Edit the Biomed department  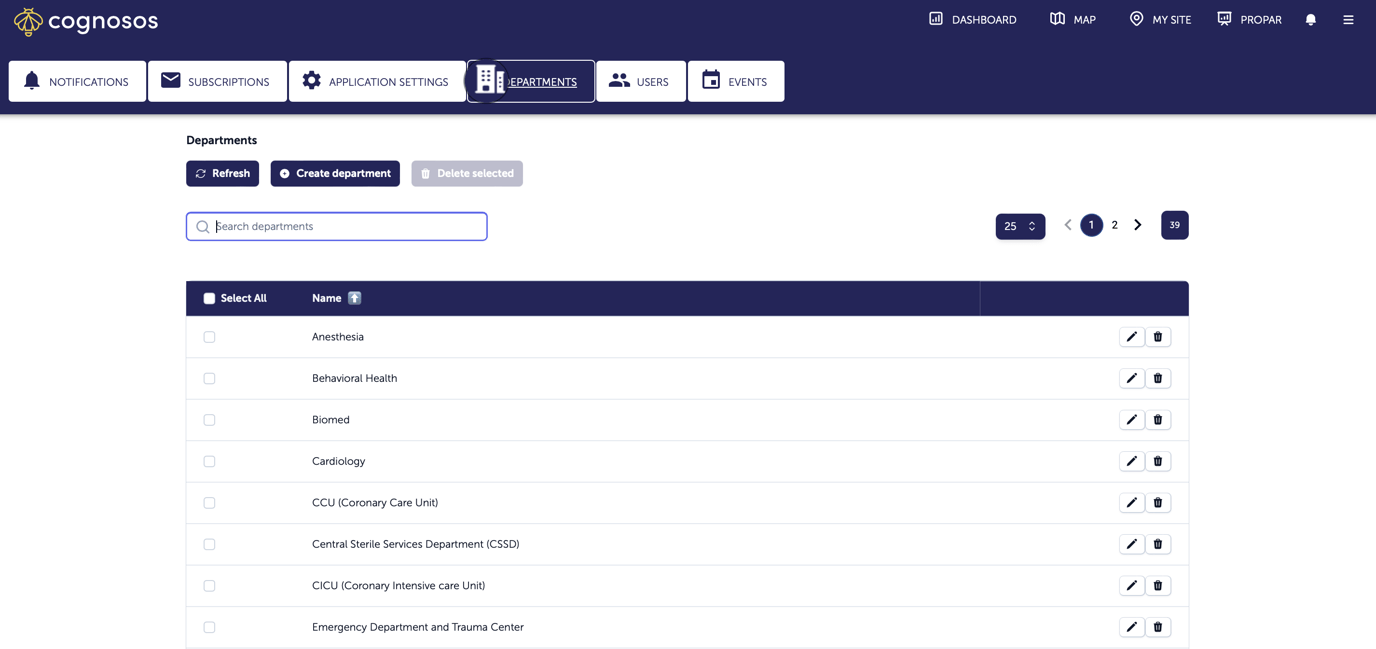pos(1132,420)
